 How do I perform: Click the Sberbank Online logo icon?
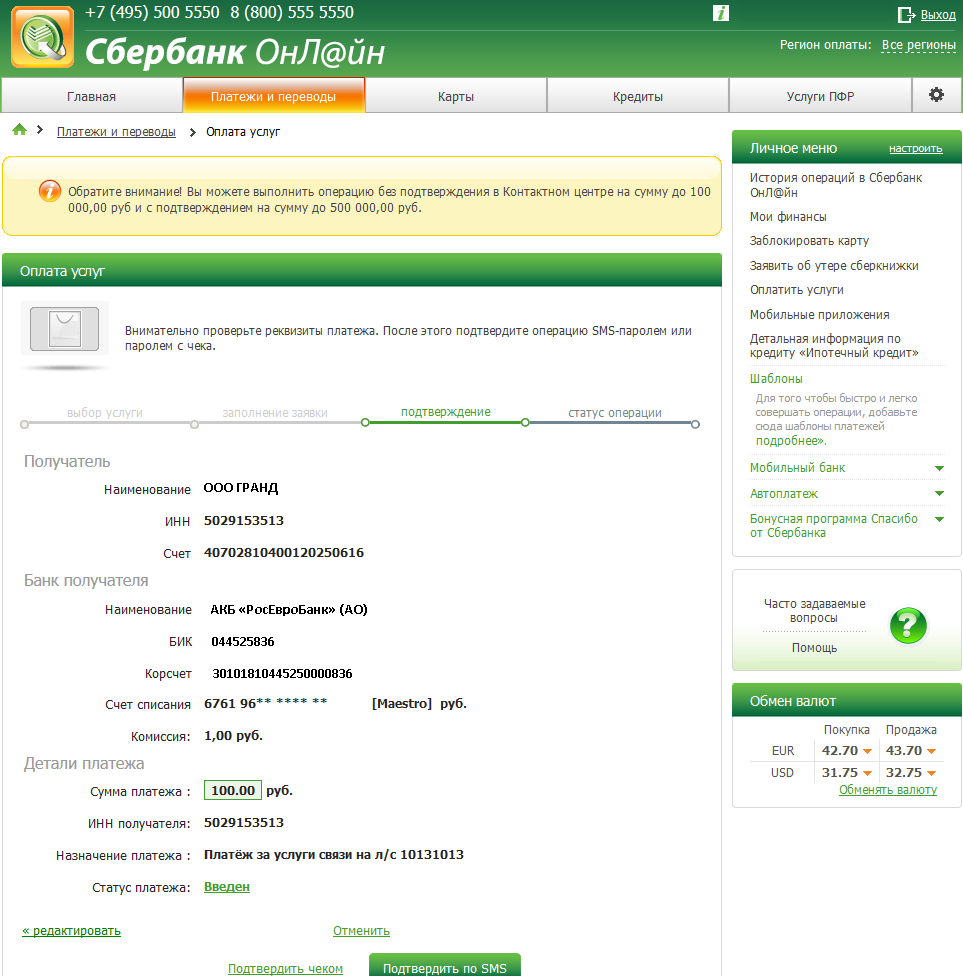tap(42, 37)
